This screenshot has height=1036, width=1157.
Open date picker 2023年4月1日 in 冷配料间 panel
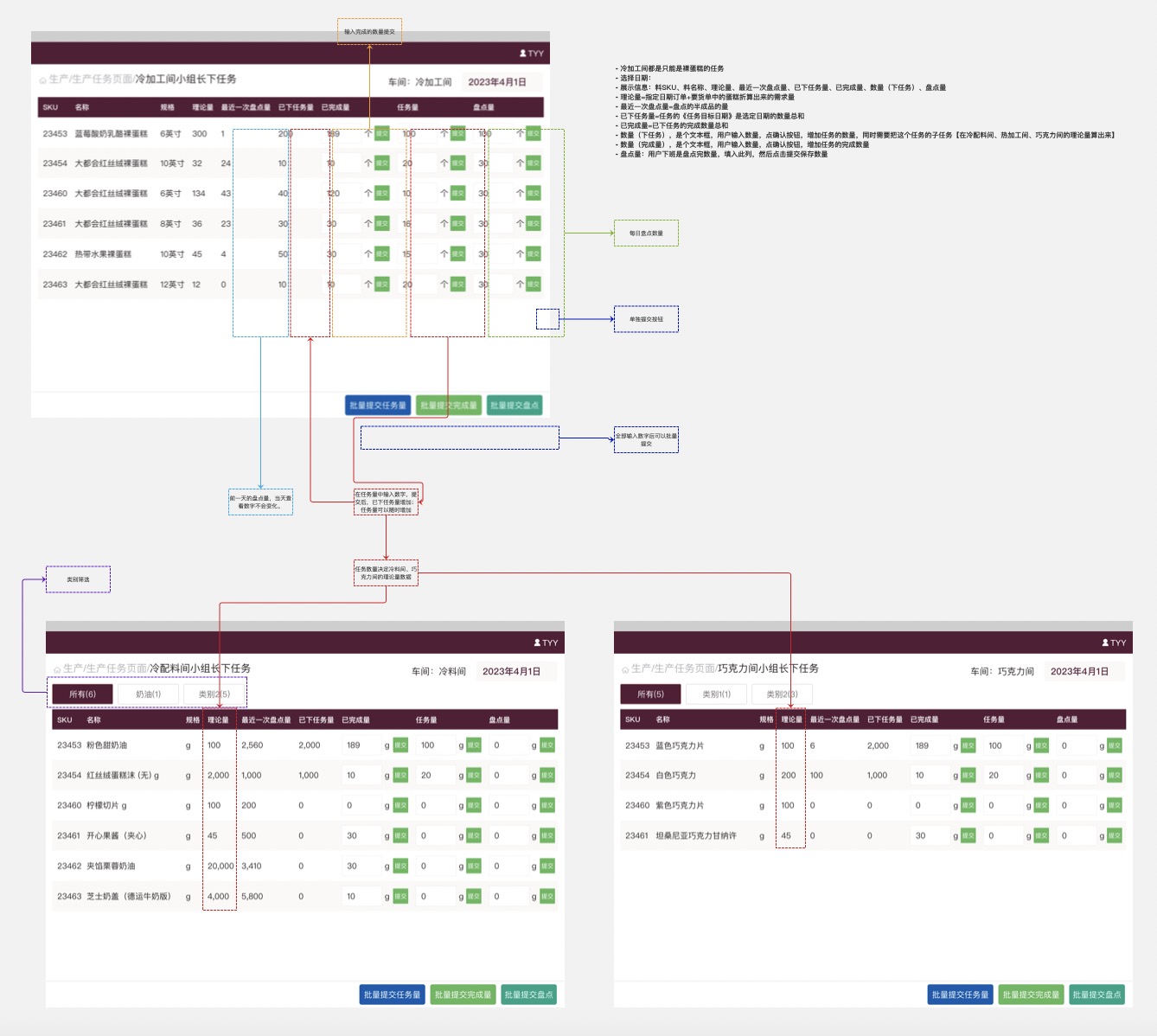coord(516,671)
